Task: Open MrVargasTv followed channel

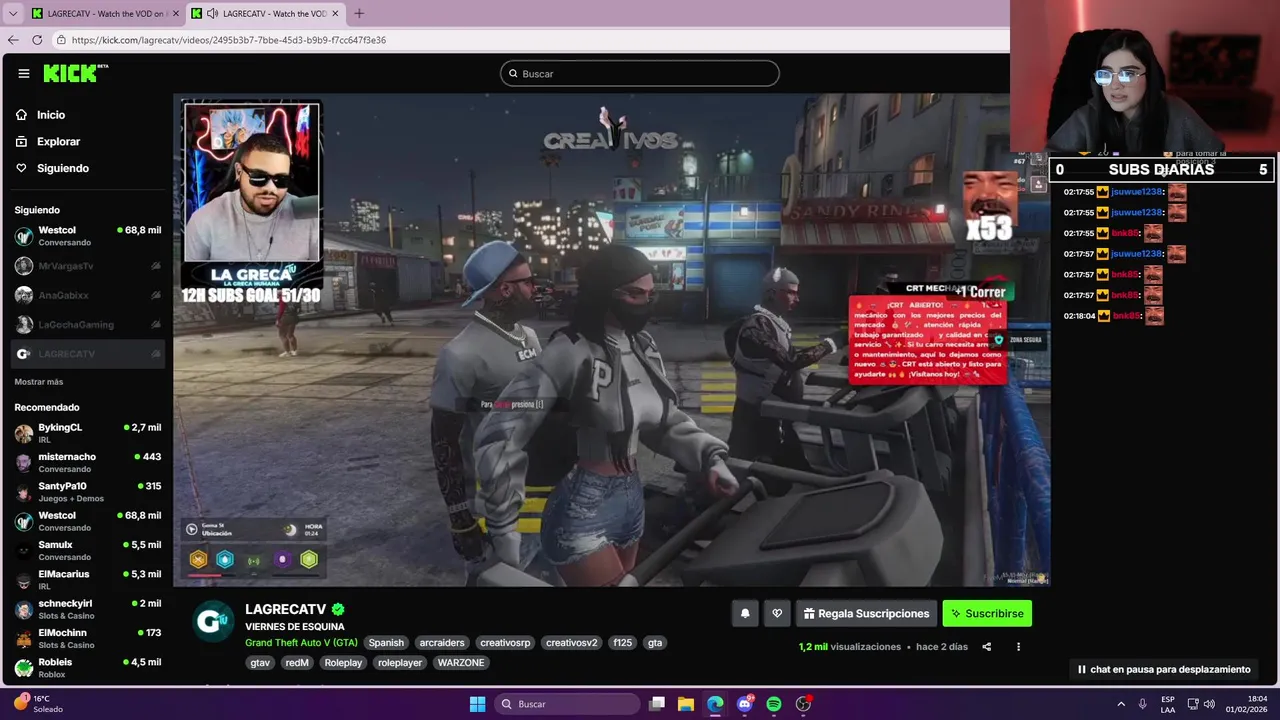Action: click(x=88, y=266)
